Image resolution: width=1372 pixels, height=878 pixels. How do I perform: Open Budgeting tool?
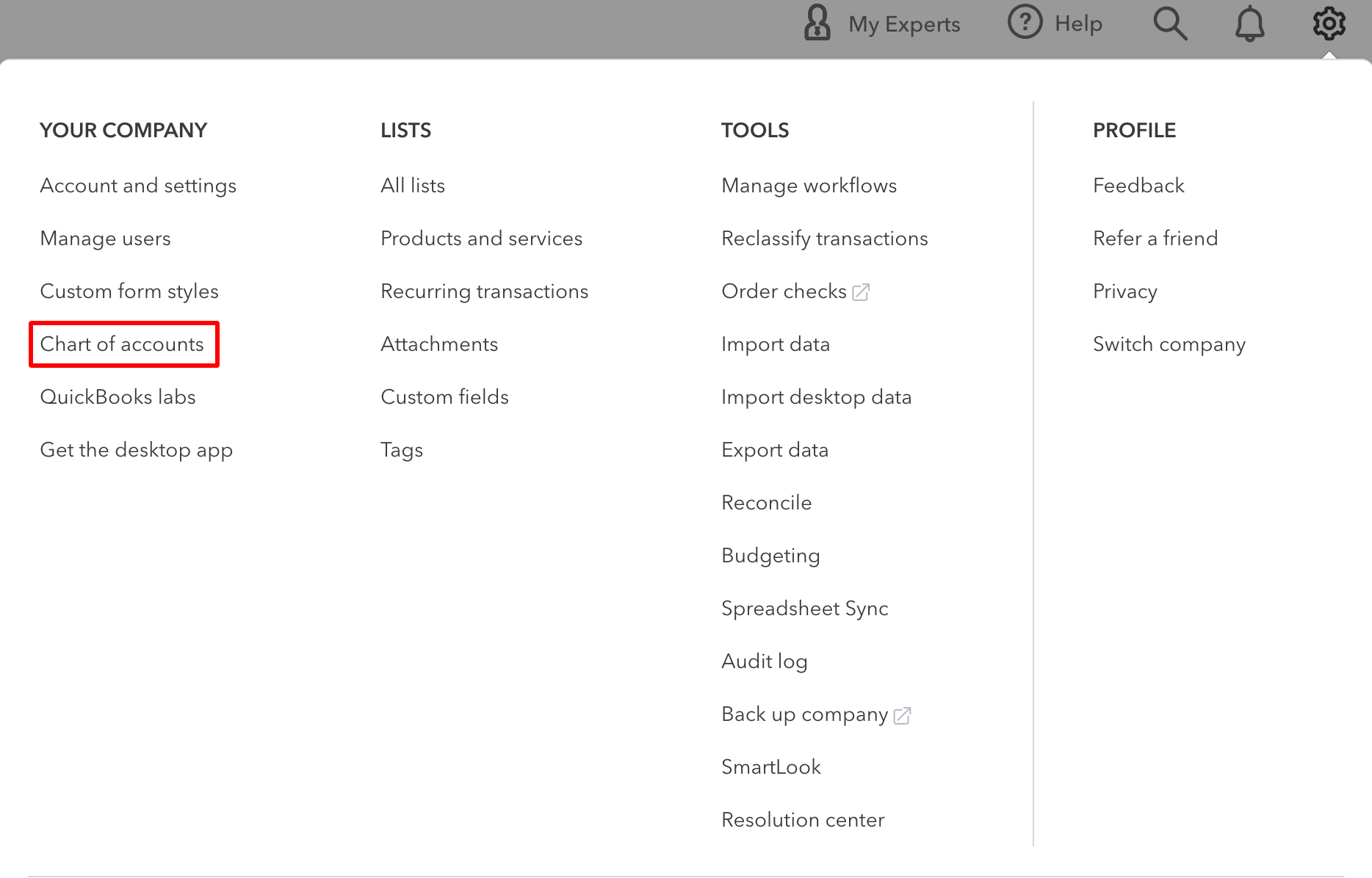[770, 556]
